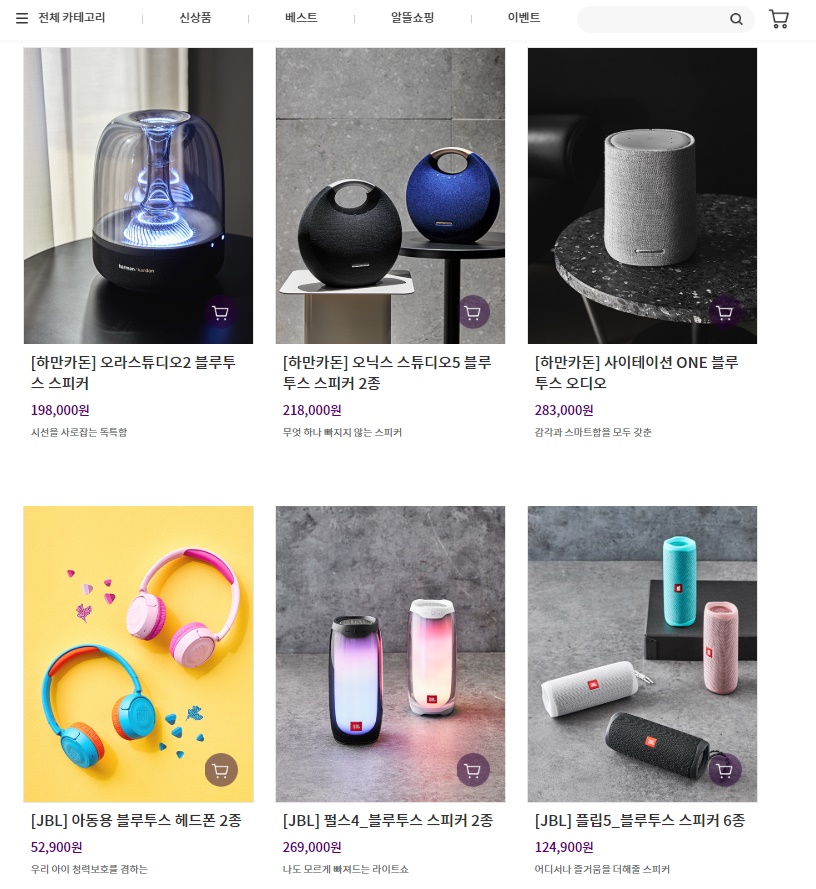This screenshot has height=889, width=816.
Task: Select the 이벤트 menu item
Action: pyautogui.click(x=523, y=18)
